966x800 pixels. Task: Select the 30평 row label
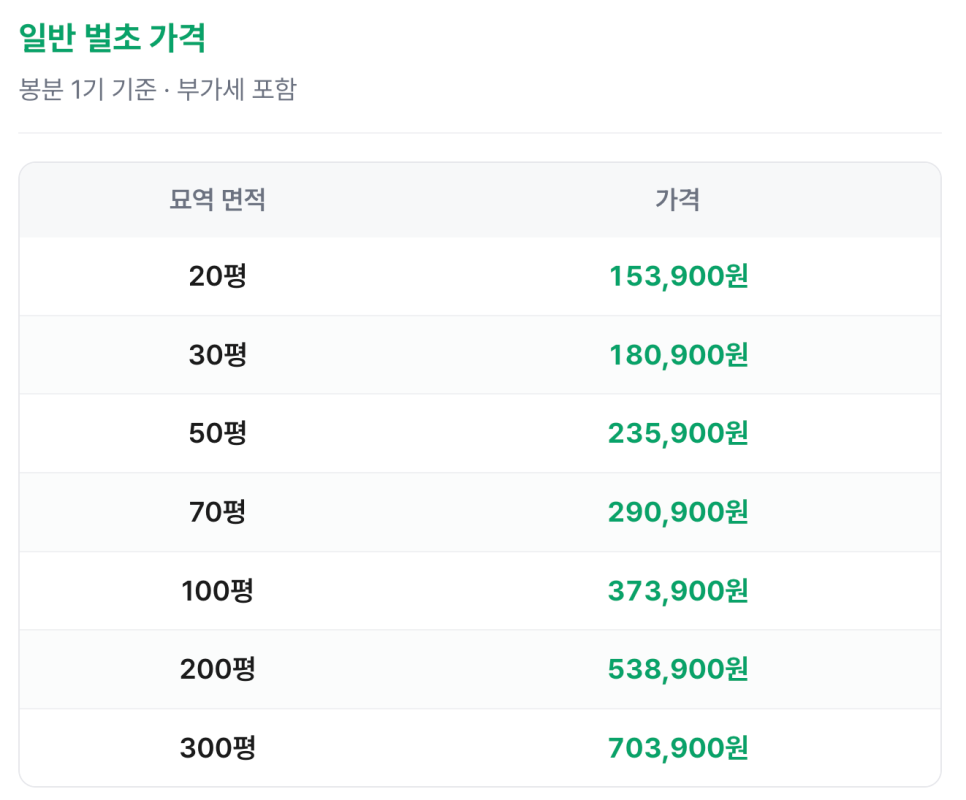point(217,355)
